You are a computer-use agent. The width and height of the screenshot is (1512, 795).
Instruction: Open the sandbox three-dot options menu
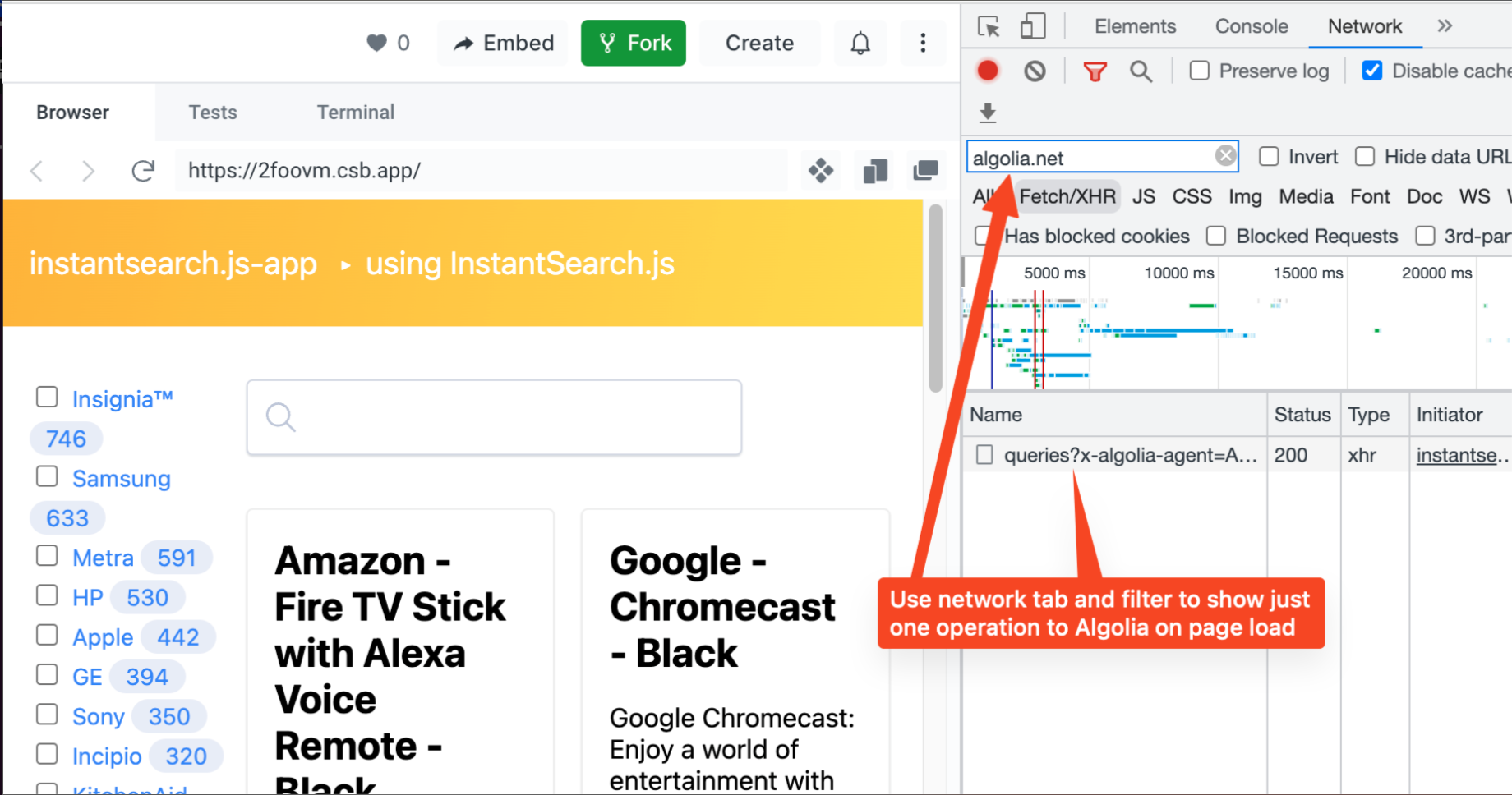(923, 43)
